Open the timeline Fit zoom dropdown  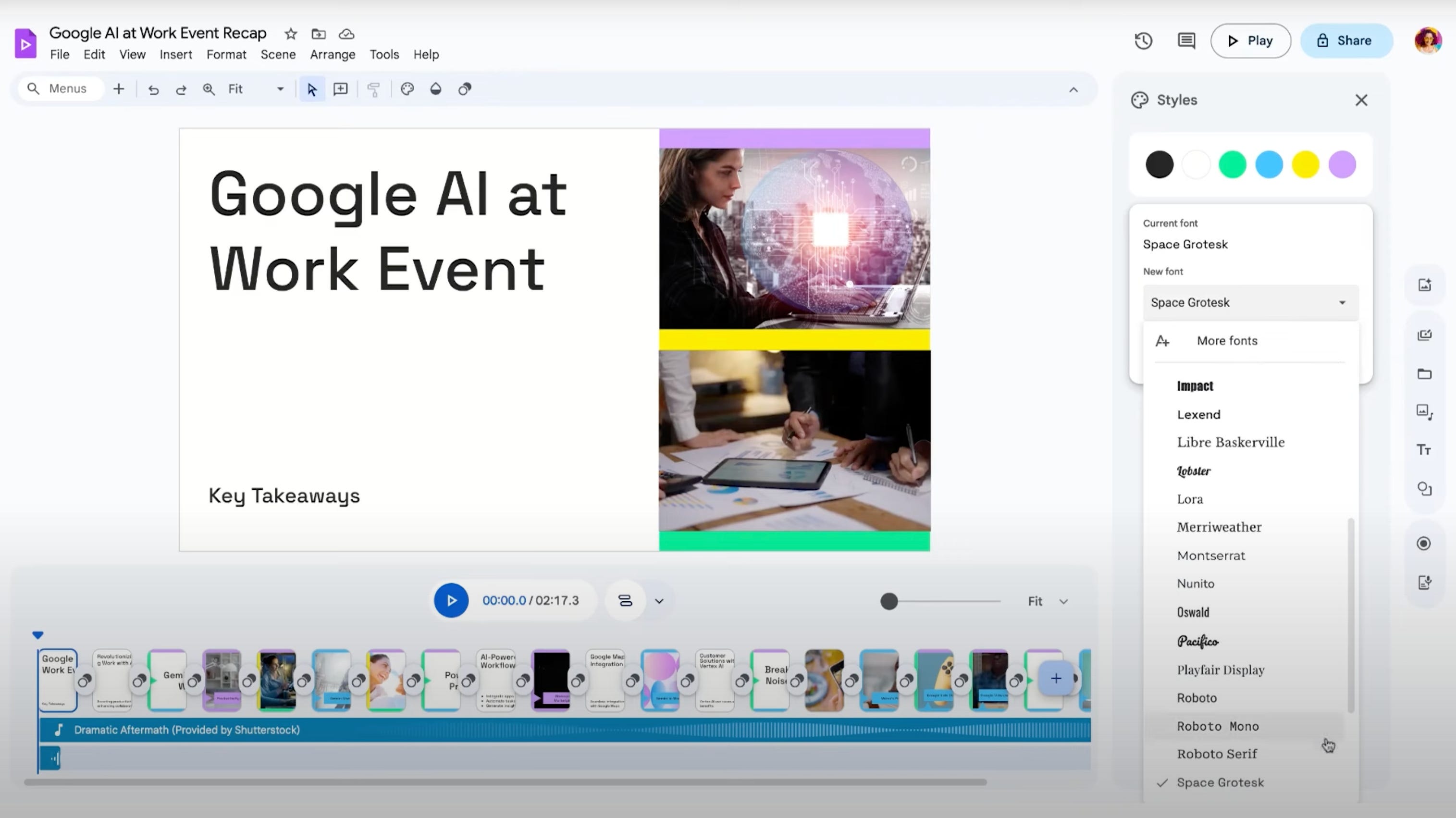pos(1048,602)
